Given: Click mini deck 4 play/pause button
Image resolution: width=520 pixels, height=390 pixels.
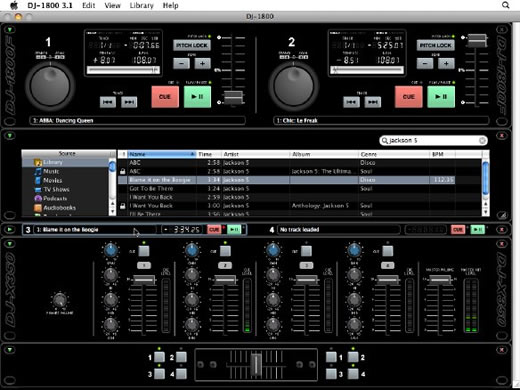Looking at the screenshot, I should (x=478, y=230).
